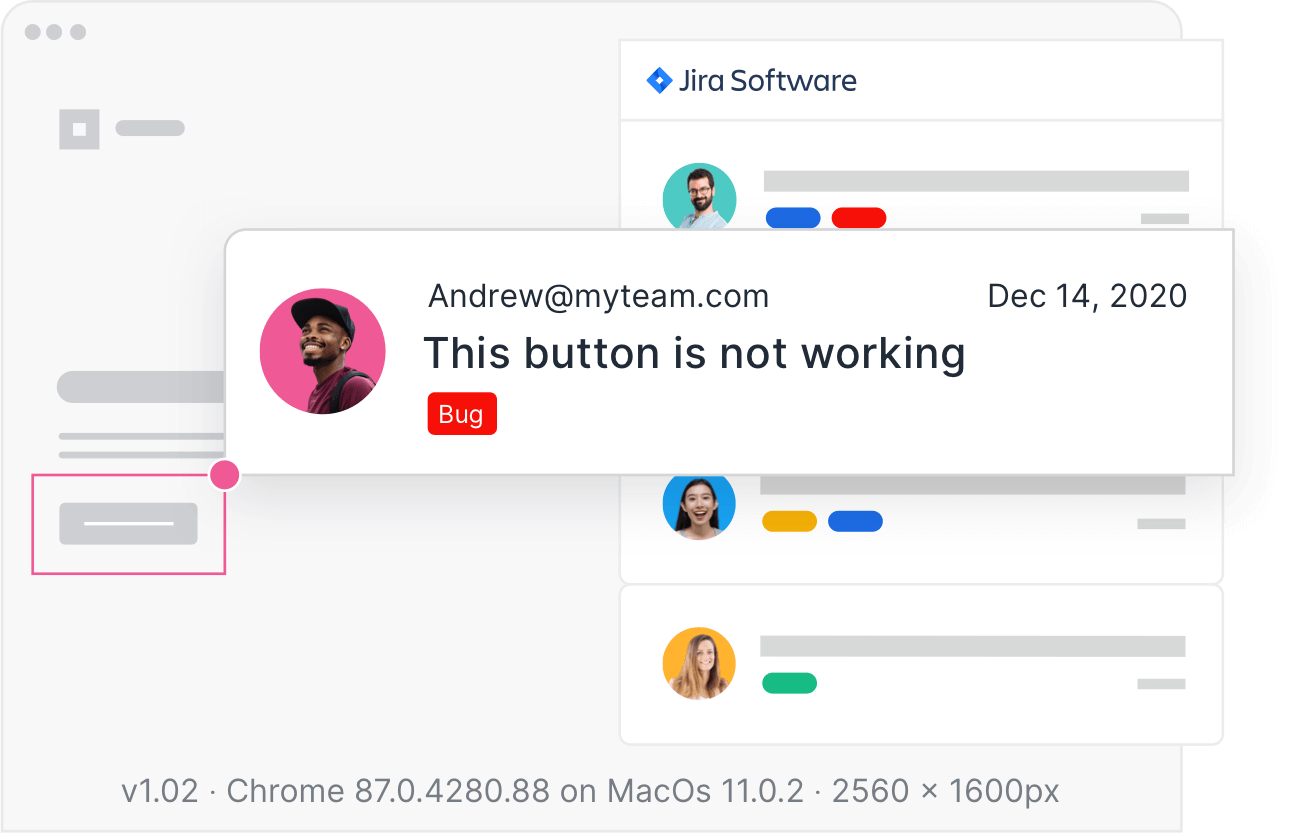Click the blue tag on the third issue
Screen dimensions: 1290x834
[x=855, y=521]
